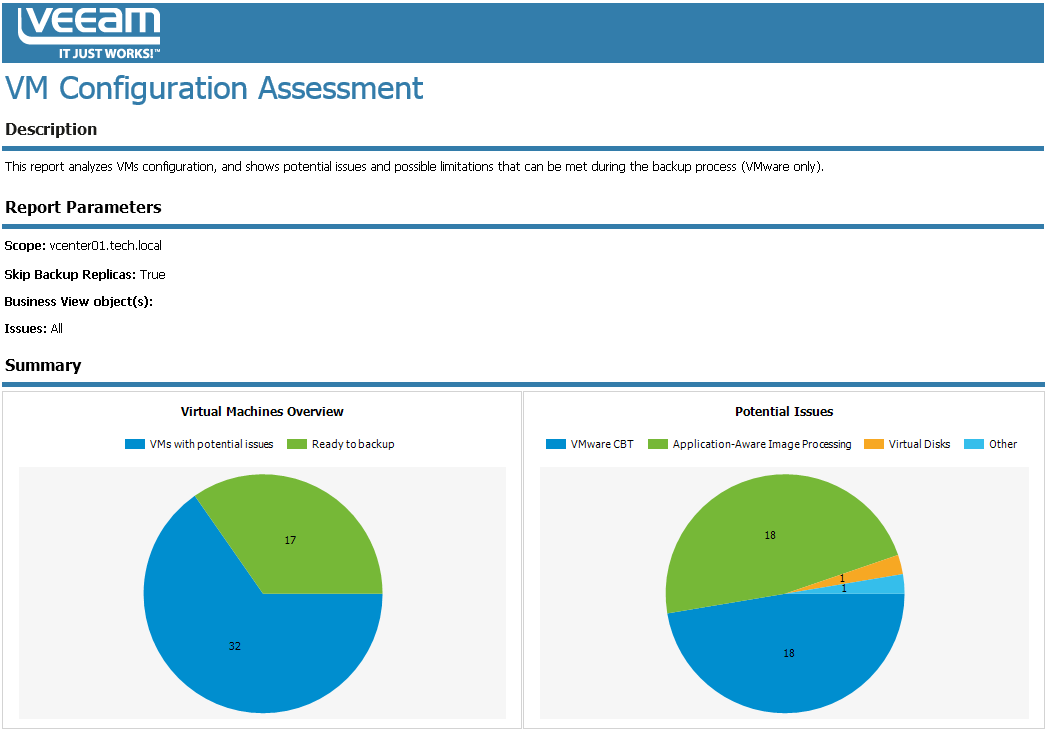Select the VMs with potential issues legend label
The height and width of the screenshot is (733, 1048).
click(211, 444)
